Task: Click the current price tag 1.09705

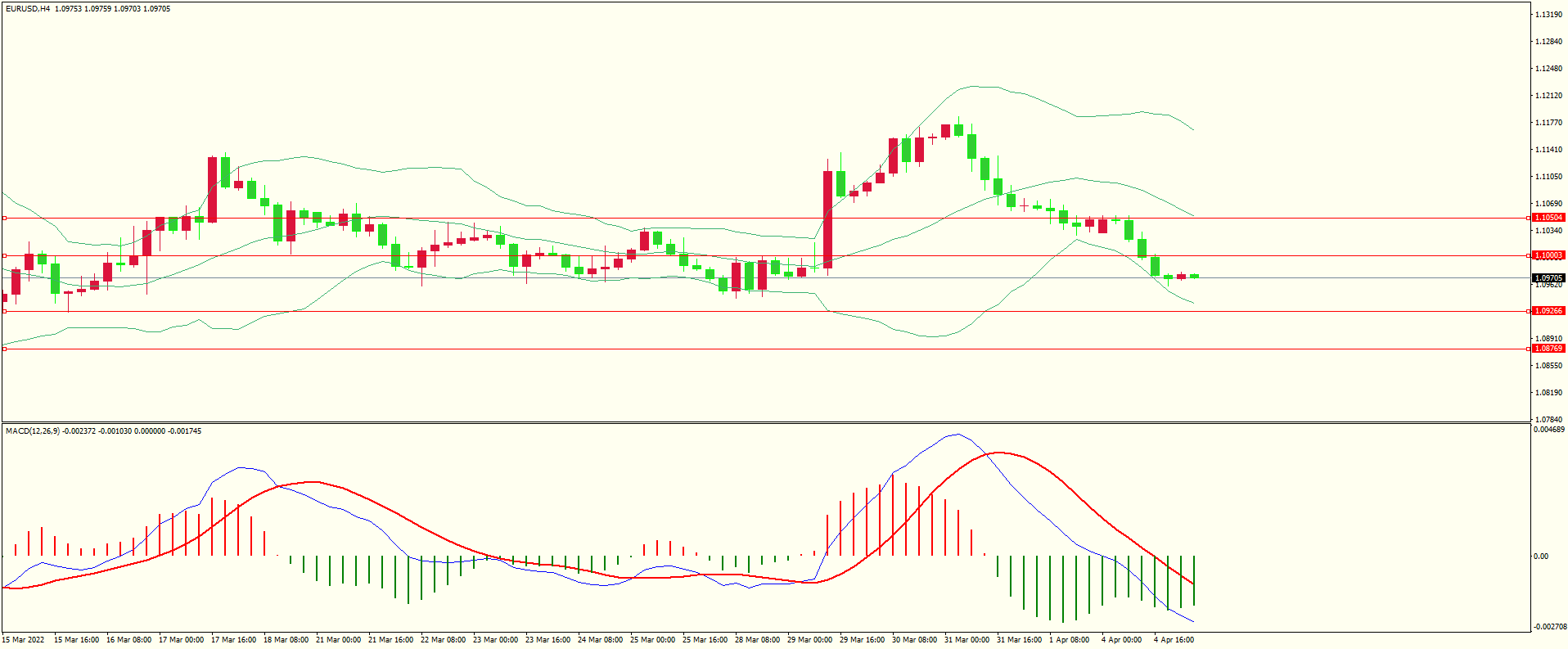Action: pyautogui.click(x=1548, y=278)
